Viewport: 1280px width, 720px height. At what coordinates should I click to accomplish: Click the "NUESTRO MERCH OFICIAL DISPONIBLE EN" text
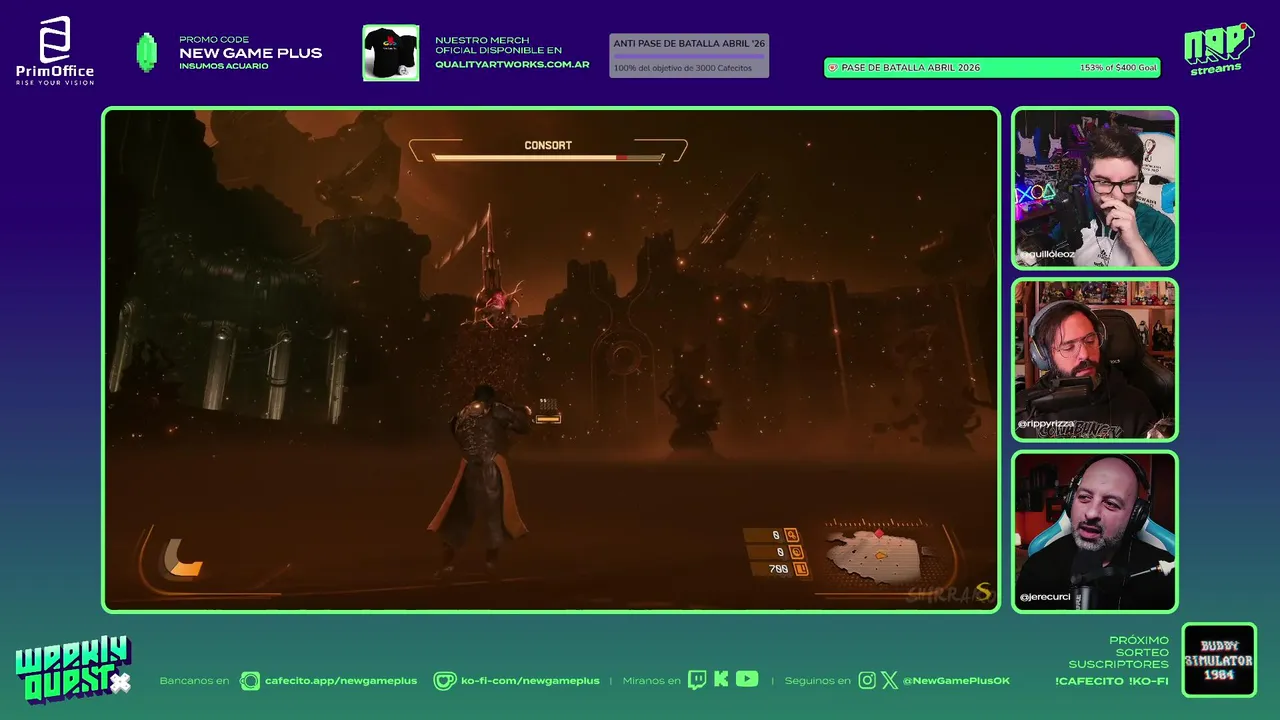point(498,45)
